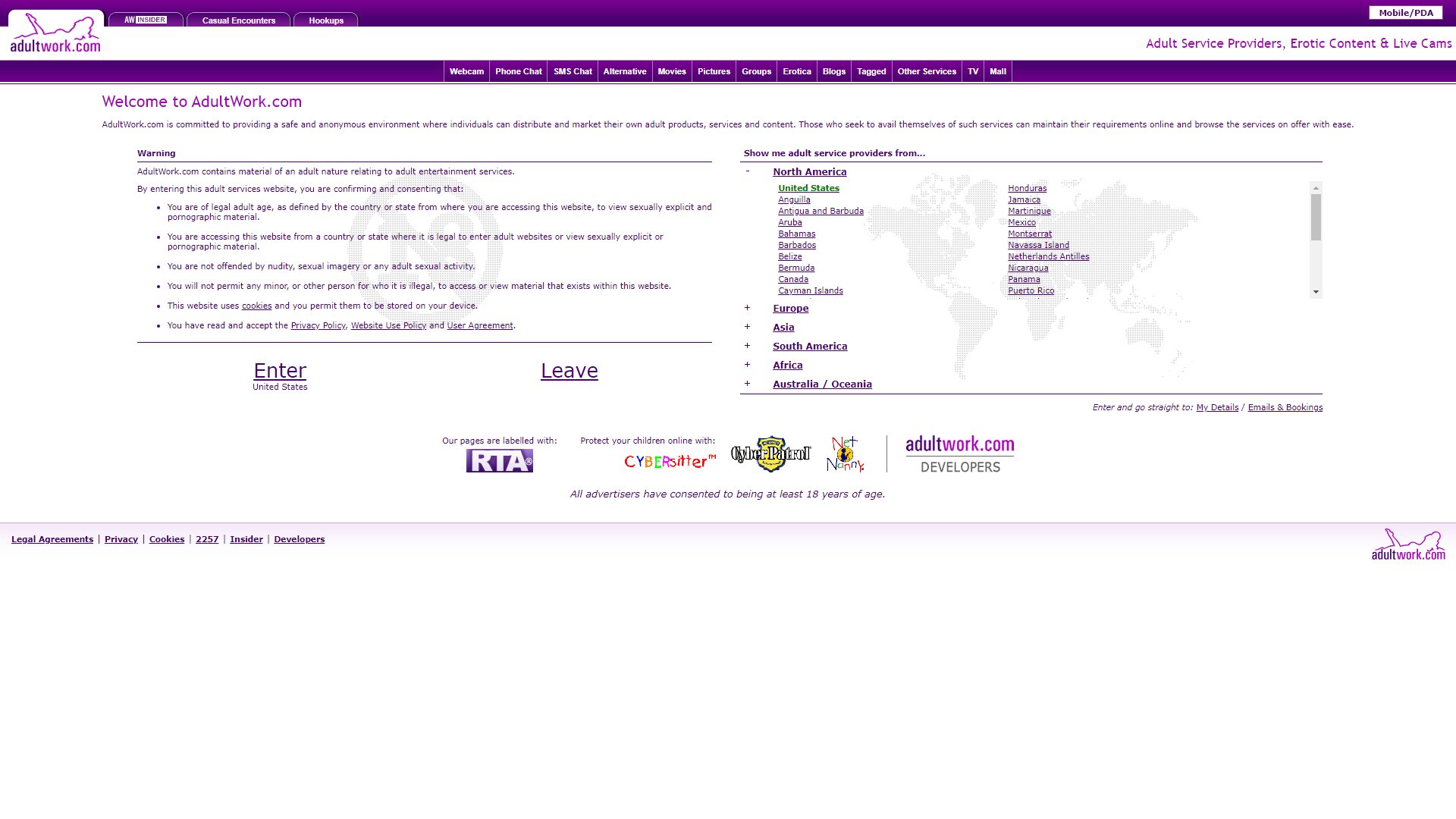Choose Netherlands Antilles from country list
This screenshot has width=1456, height=819.
[x=1048, y=256]
